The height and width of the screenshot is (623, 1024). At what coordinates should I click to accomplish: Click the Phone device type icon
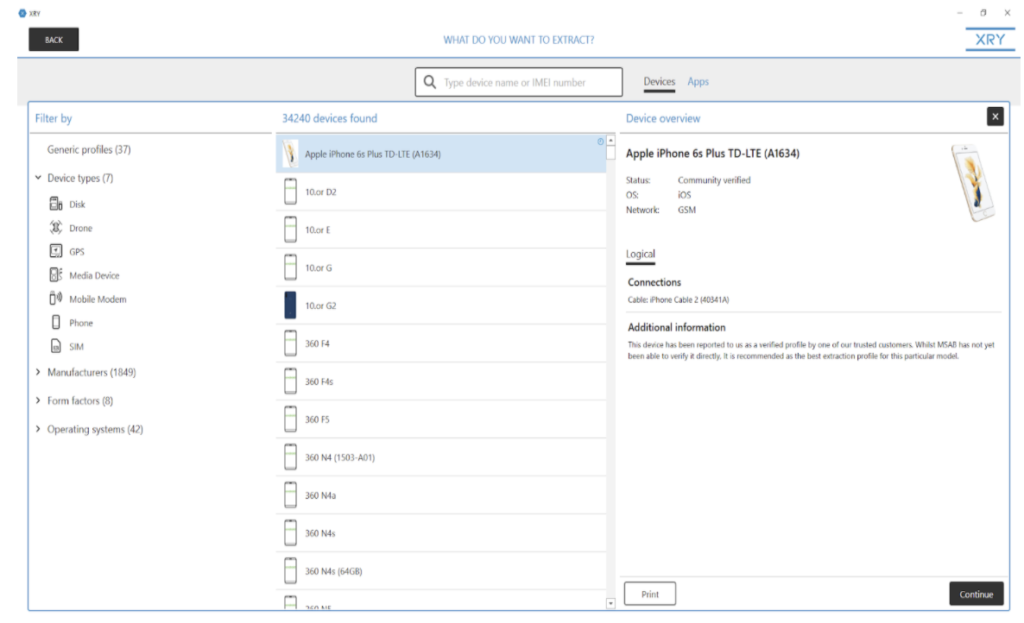coord(56,322)
